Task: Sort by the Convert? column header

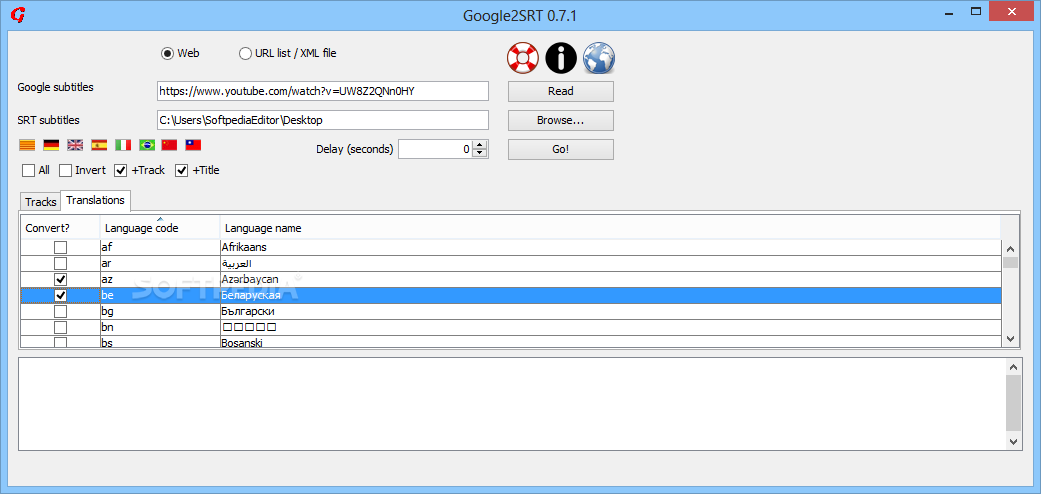Action: click(60, 228)
